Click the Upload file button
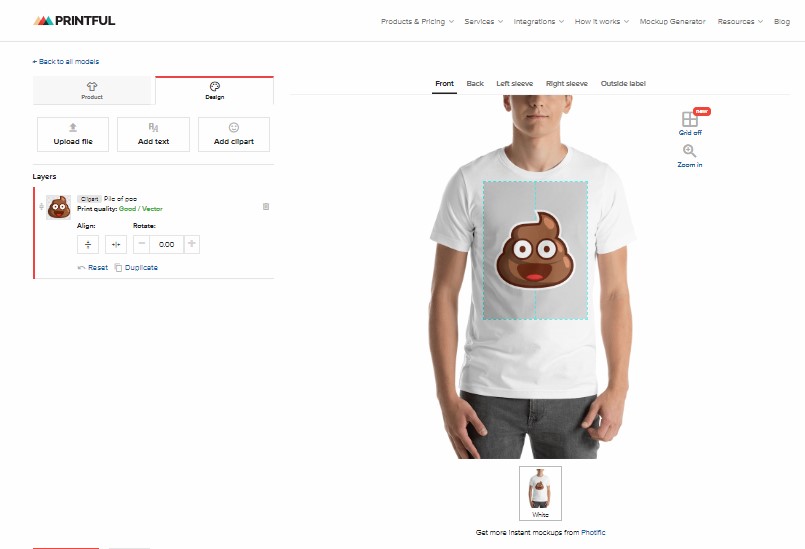This screenshot has width=805, height=549. (x=73, y=134)
